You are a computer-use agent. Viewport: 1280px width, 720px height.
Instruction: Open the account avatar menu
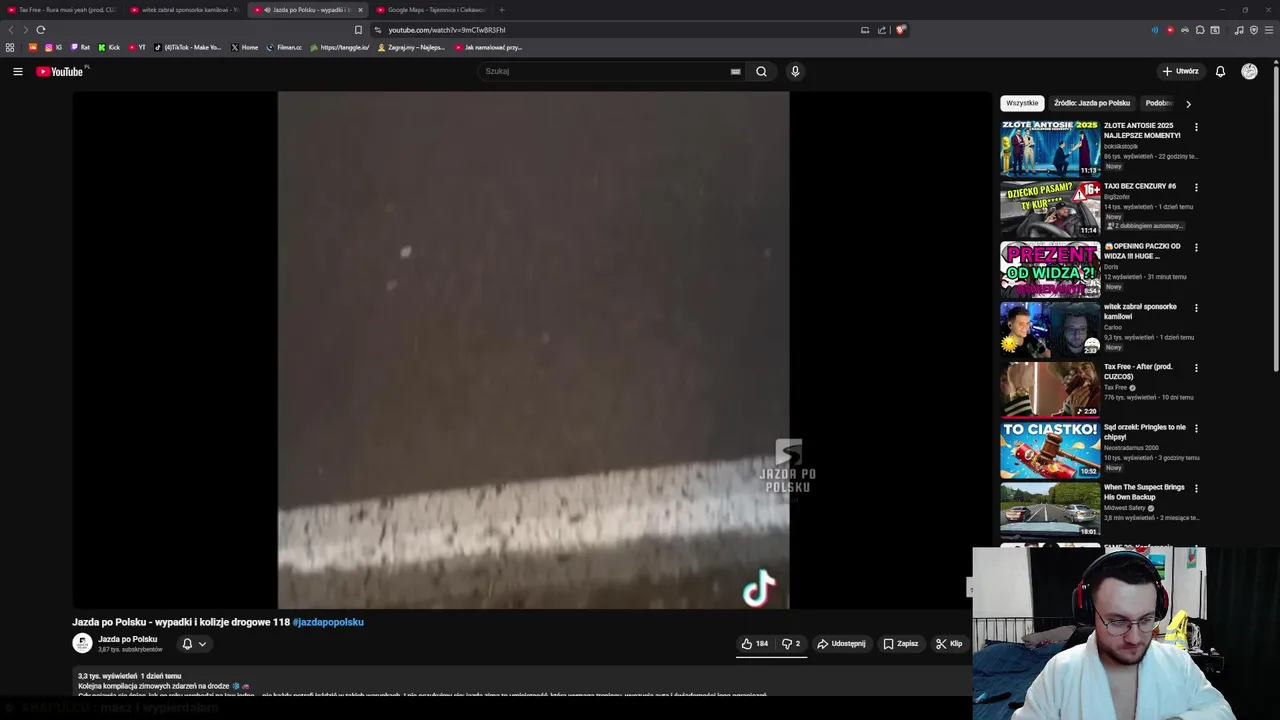pyautogui.click(x=1249, y=71)
